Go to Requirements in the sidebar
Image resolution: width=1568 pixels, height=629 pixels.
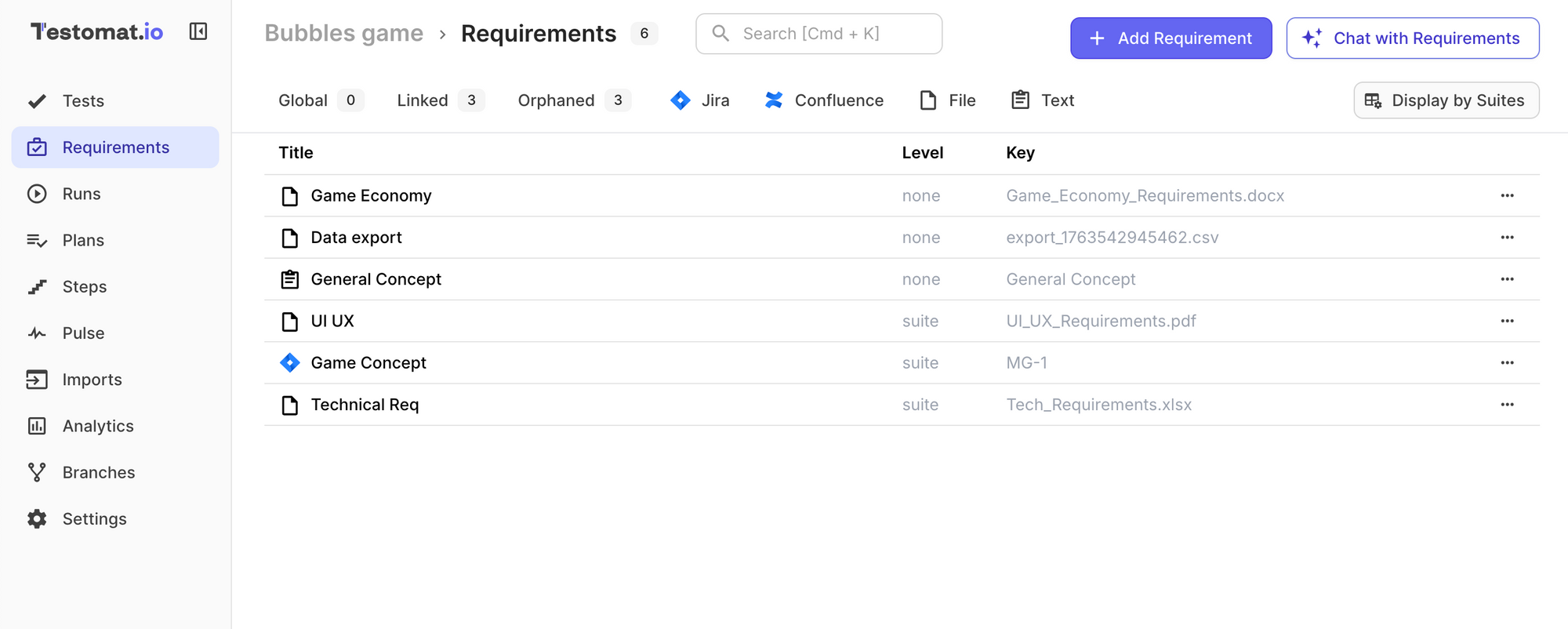(x=115, y=147)
